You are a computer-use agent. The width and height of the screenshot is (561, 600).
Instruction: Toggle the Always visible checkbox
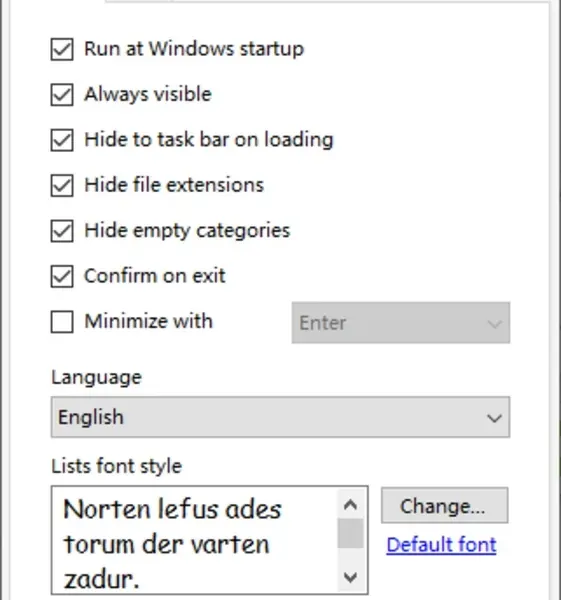62,95
